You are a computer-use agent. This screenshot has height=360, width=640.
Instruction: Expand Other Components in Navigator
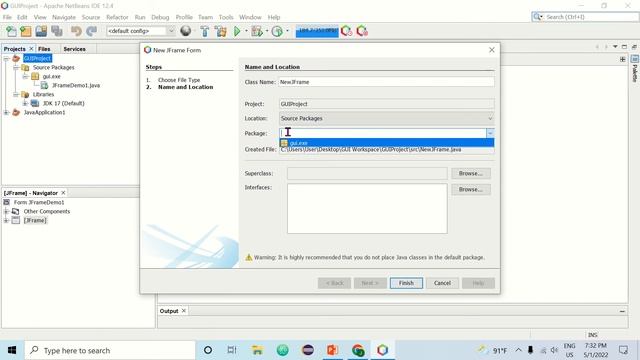point(6,211)
